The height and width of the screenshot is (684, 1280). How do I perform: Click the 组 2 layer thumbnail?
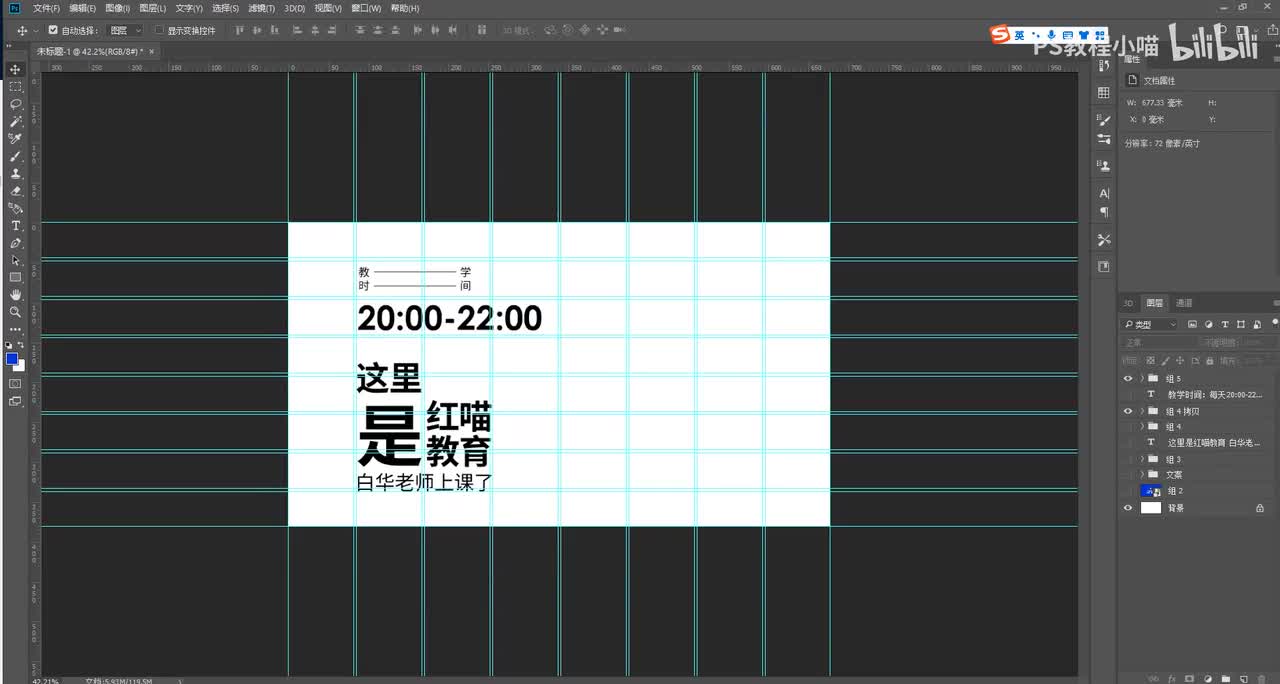[1151, 491]
